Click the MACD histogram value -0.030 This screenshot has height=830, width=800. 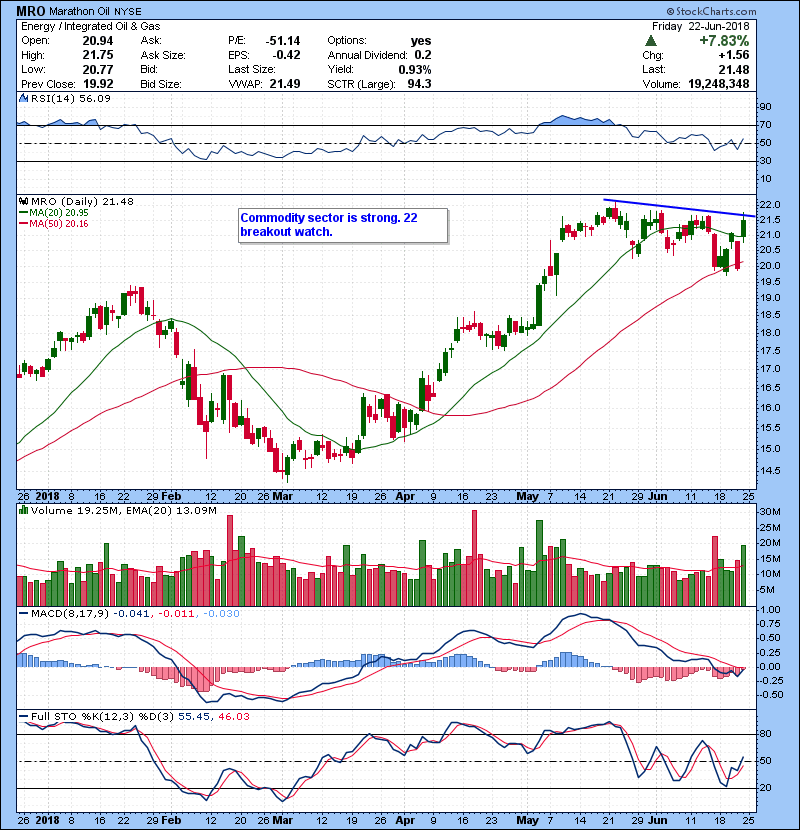click(x=221, y=614)
